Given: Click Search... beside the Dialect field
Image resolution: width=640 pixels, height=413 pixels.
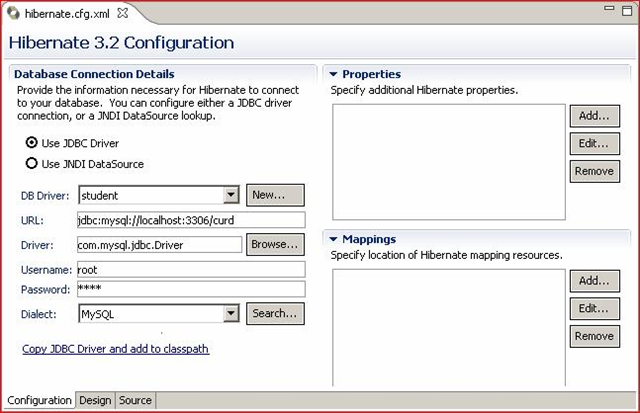Looking at the screenshot, I should pyautogui.click(x=275, y=314).
